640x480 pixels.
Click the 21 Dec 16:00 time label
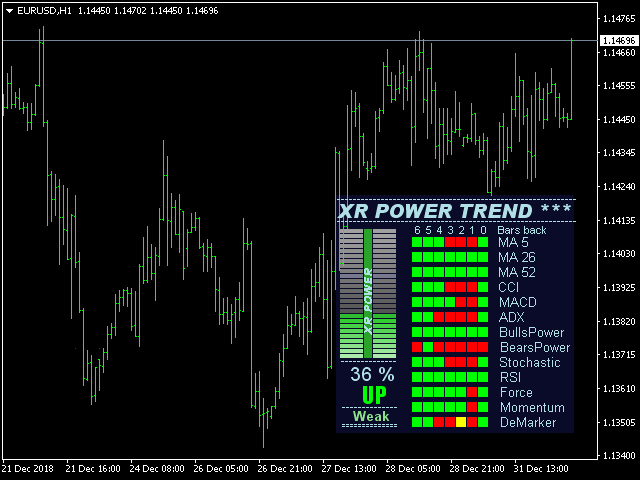click(x=93, y=469)
